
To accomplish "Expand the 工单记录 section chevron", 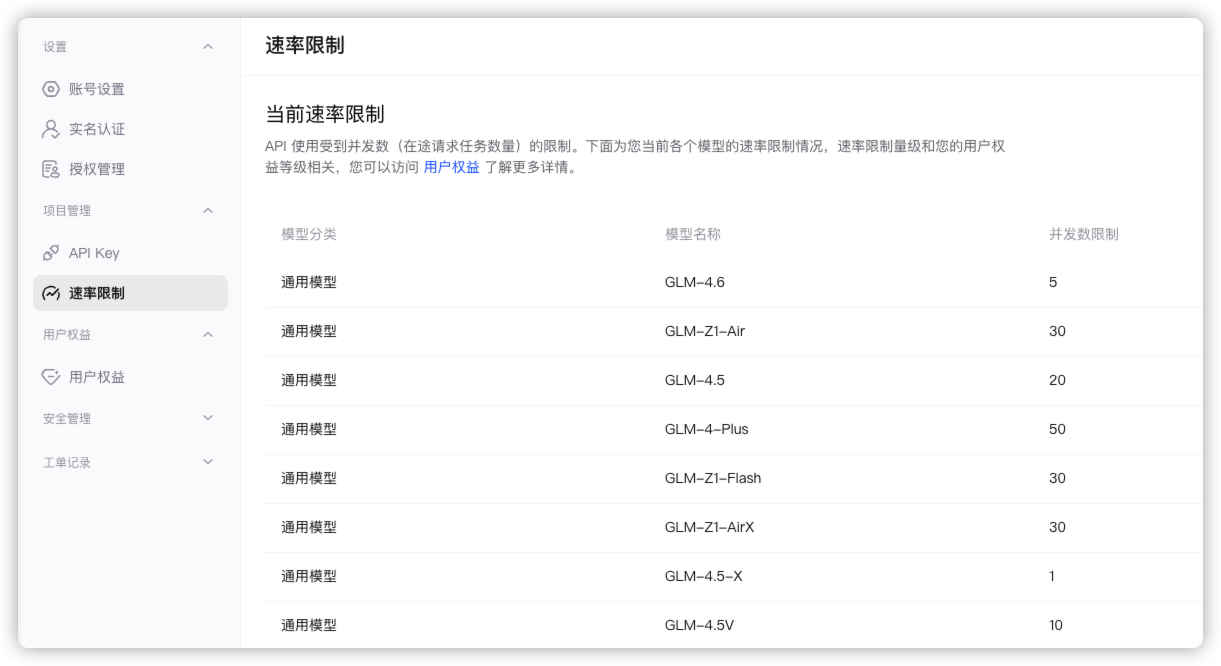I will [208, 463].
